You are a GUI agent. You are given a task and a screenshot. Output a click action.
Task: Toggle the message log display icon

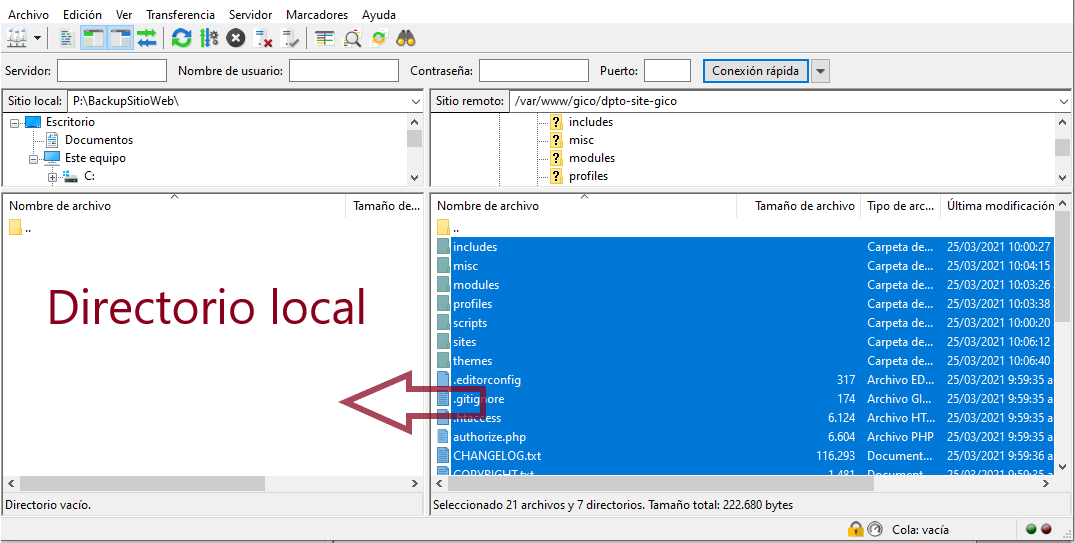click(67, 38)
